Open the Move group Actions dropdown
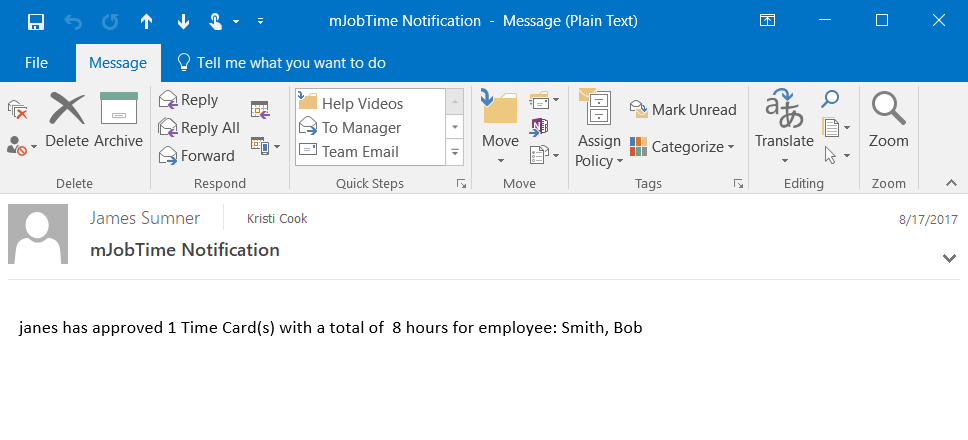Screen dimensions: 968x440 coord(544,155)
